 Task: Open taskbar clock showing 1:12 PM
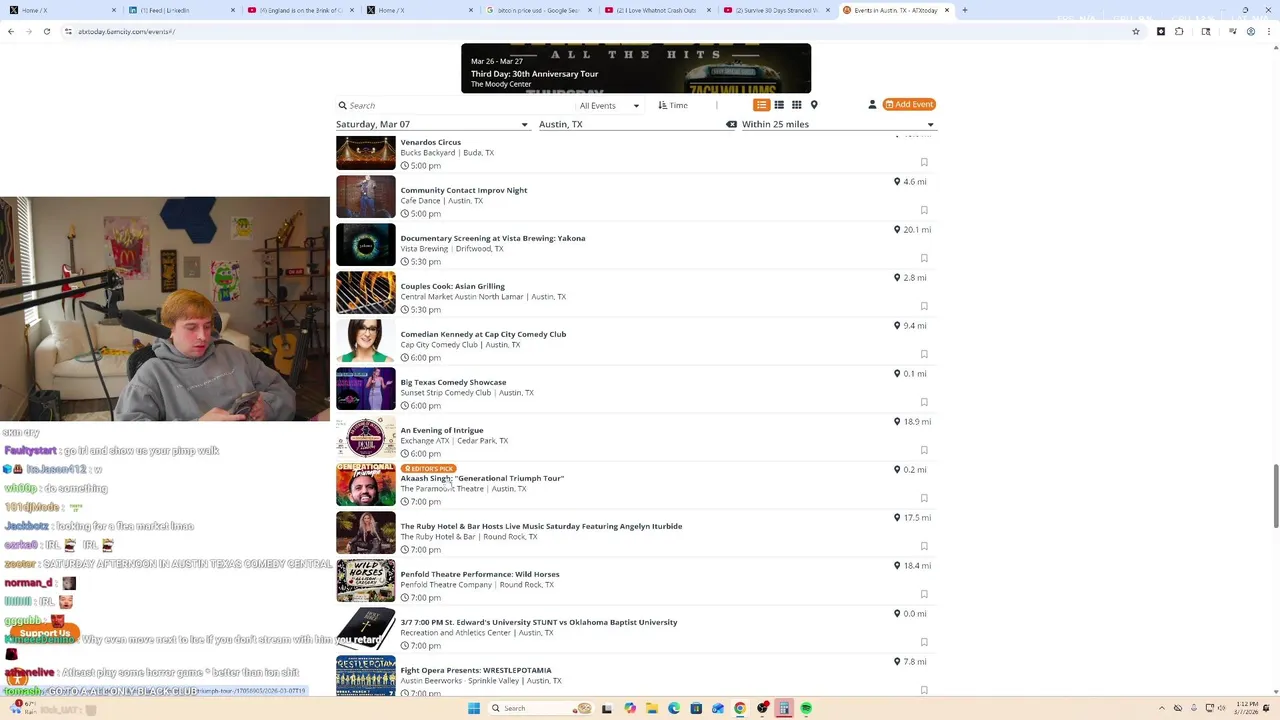click(x=1247, y=708)
